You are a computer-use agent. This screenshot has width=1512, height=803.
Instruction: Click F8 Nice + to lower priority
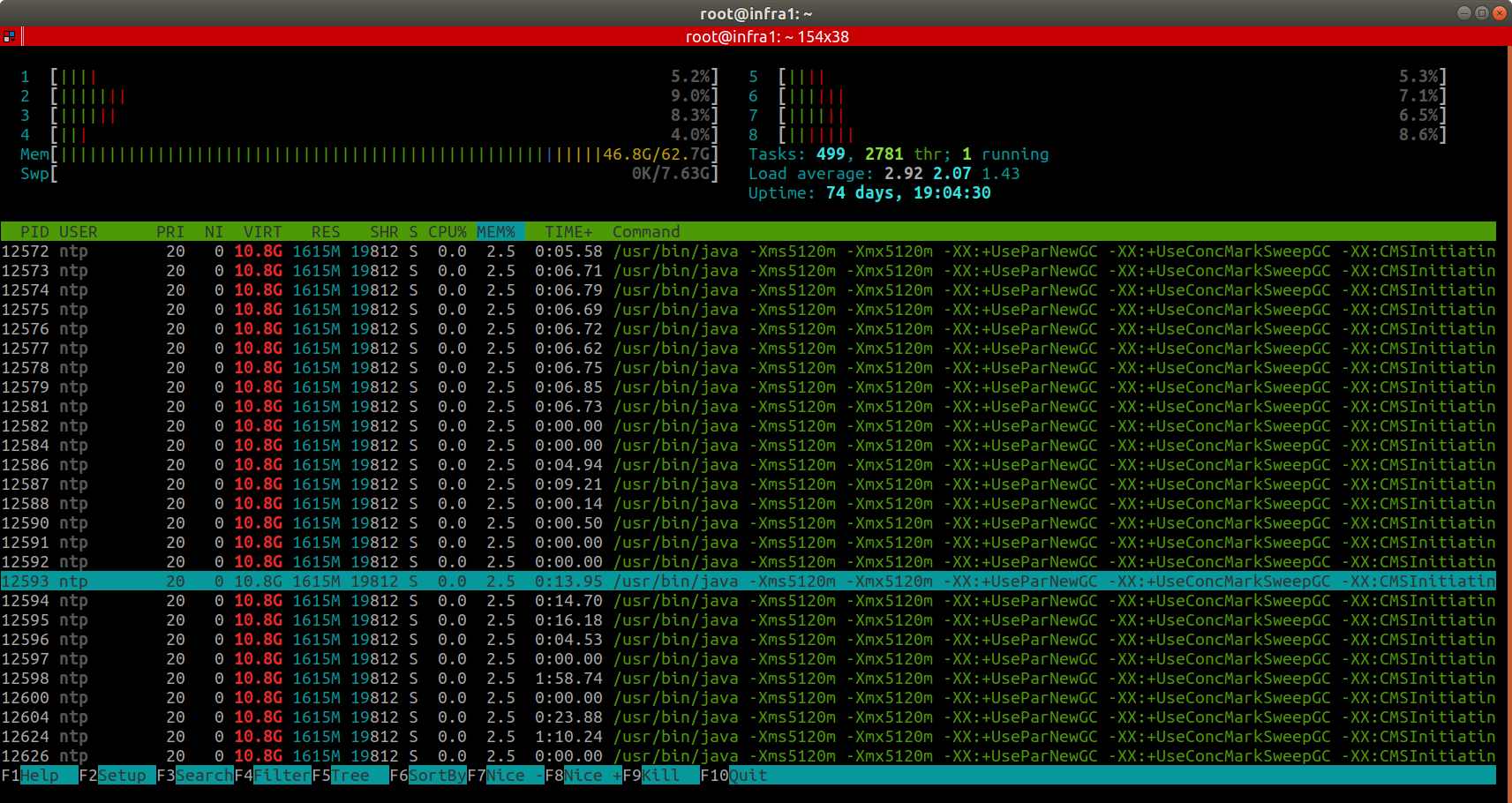point(583,776)
